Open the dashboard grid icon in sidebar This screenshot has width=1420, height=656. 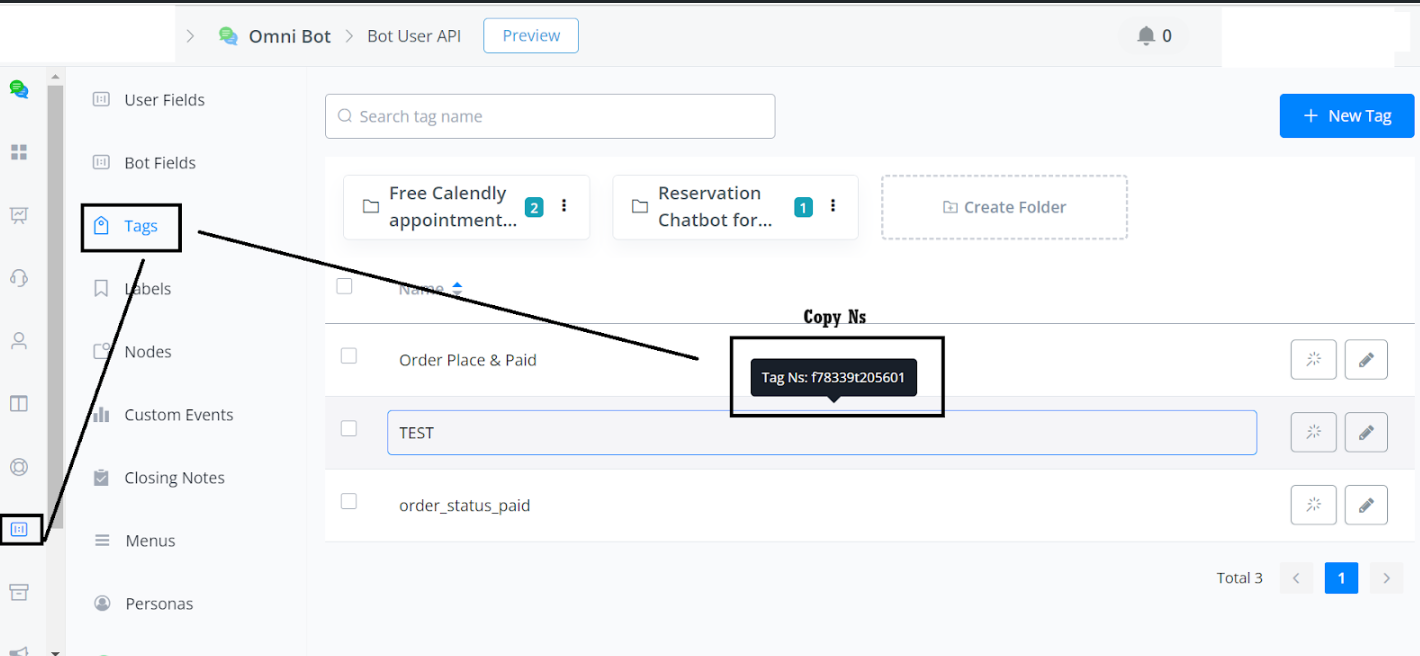19,152
